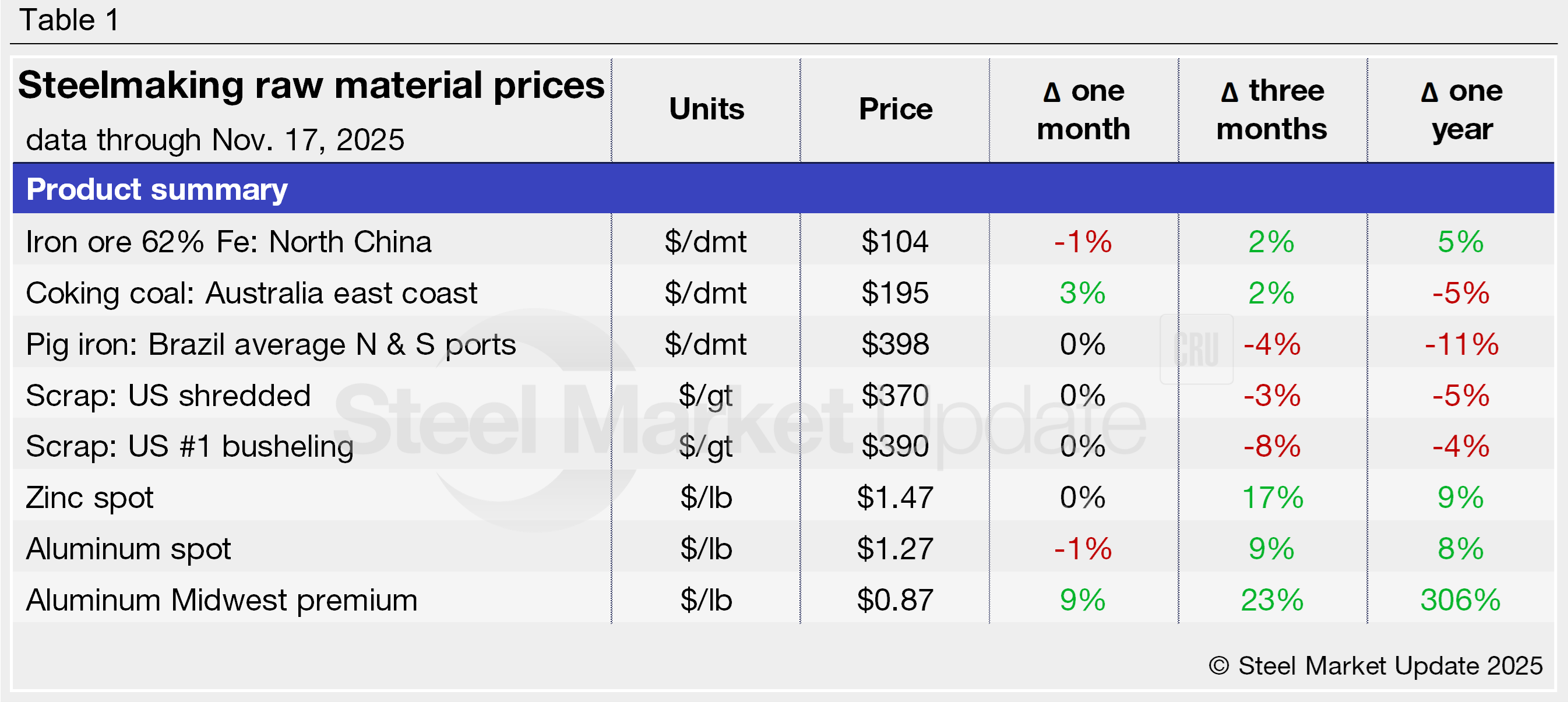This screenshot has height=702, width=1568.
Task: Click the Scrap US shredded row label
Action: click(168, 396)
